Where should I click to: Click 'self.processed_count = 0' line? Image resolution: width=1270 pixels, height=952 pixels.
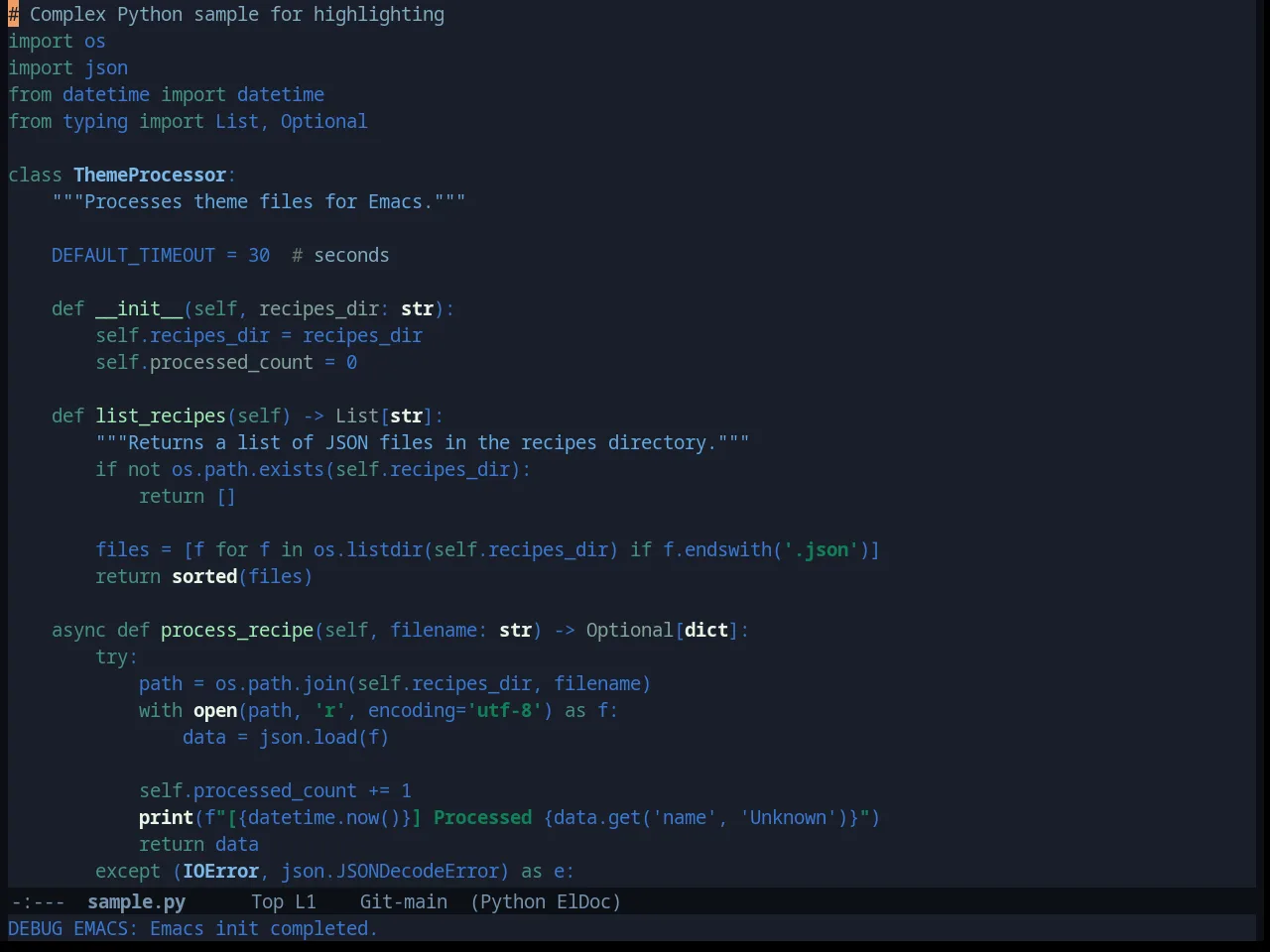(226, 362)
